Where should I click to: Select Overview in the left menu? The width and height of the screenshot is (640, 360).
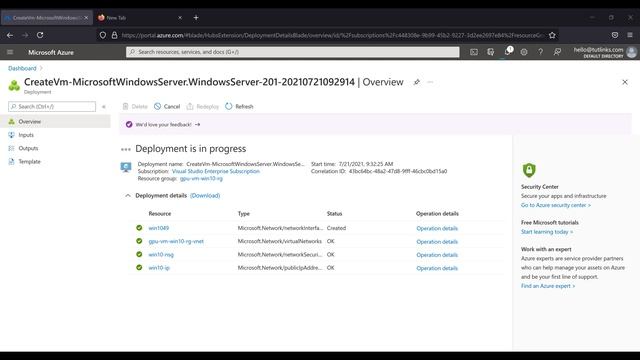(x=55, y=122)
